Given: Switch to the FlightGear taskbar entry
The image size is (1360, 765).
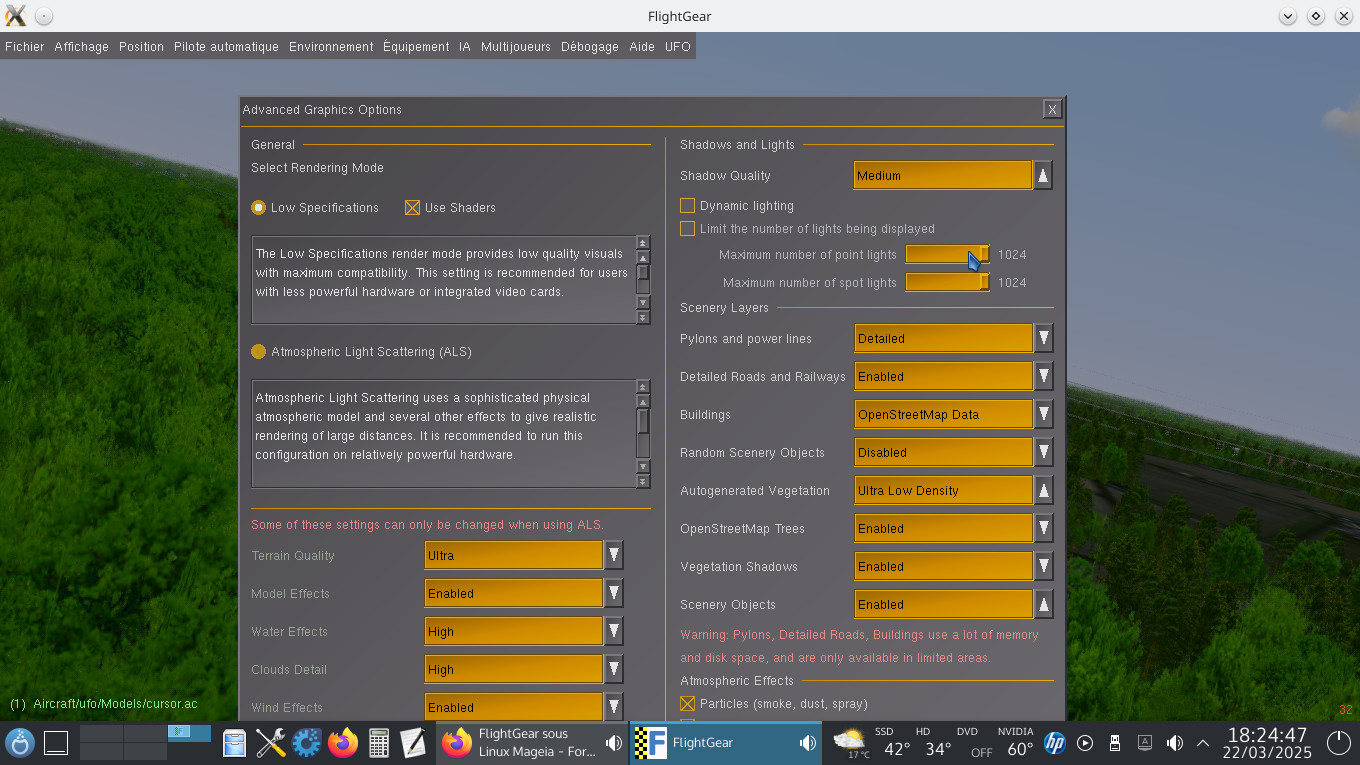Looking at the screenshot, I should coord(725,743).
